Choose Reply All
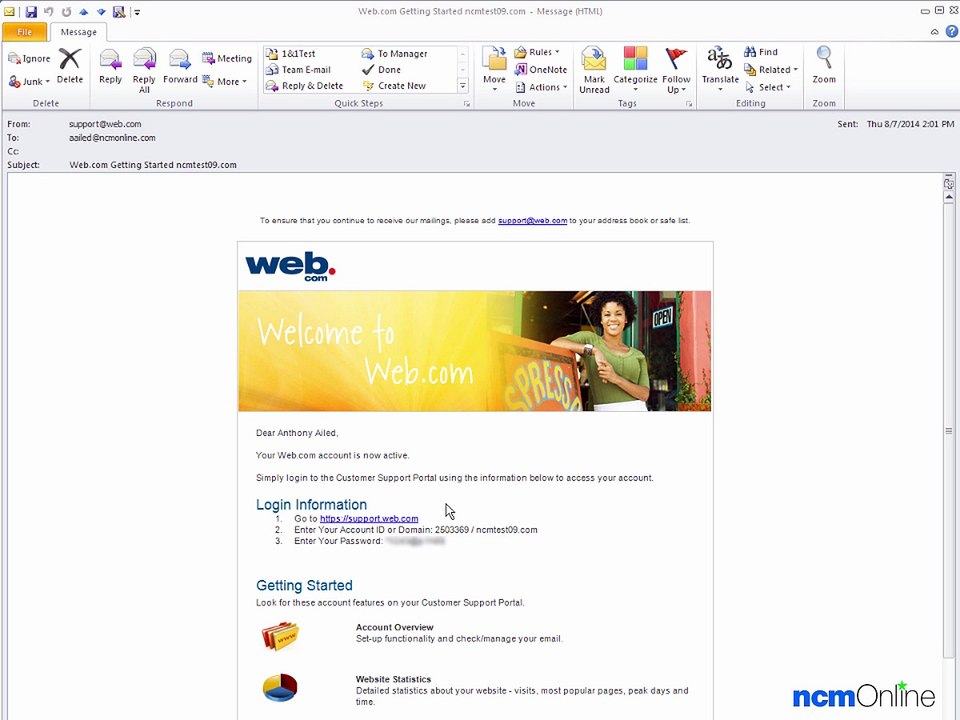Viewport: 960px width, 720px height. 144,70
